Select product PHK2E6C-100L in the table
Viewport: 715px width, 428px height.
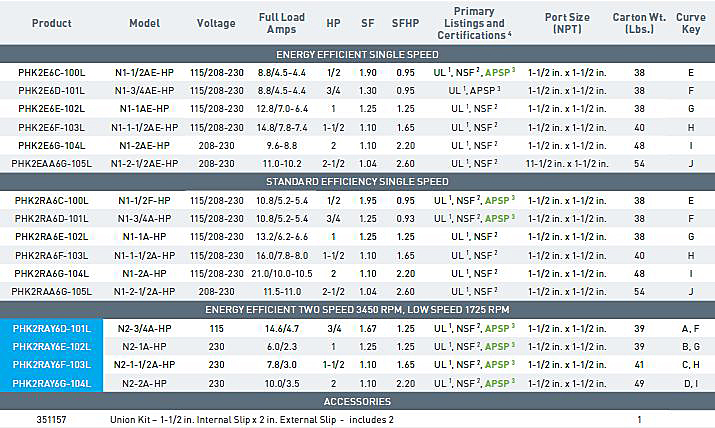pyautogui.click(x=53, y=73)
